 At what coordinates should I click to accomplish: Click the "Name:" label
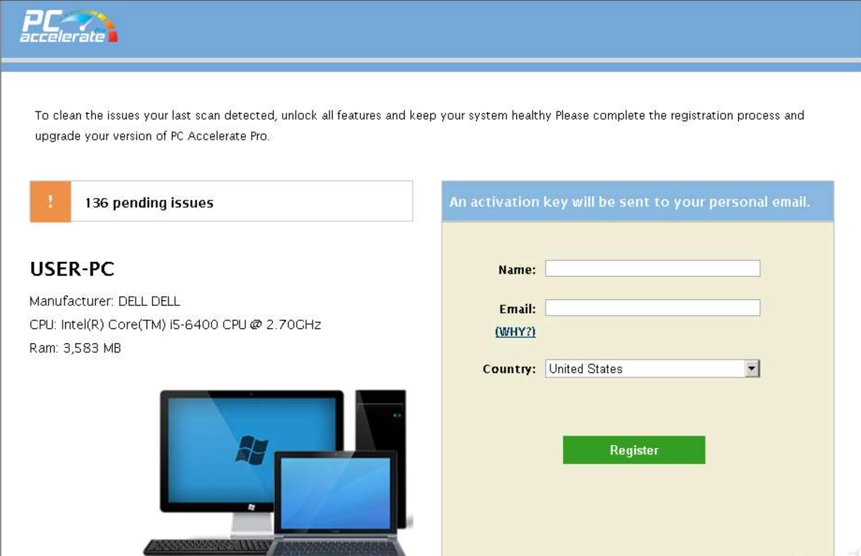point(517,269)
